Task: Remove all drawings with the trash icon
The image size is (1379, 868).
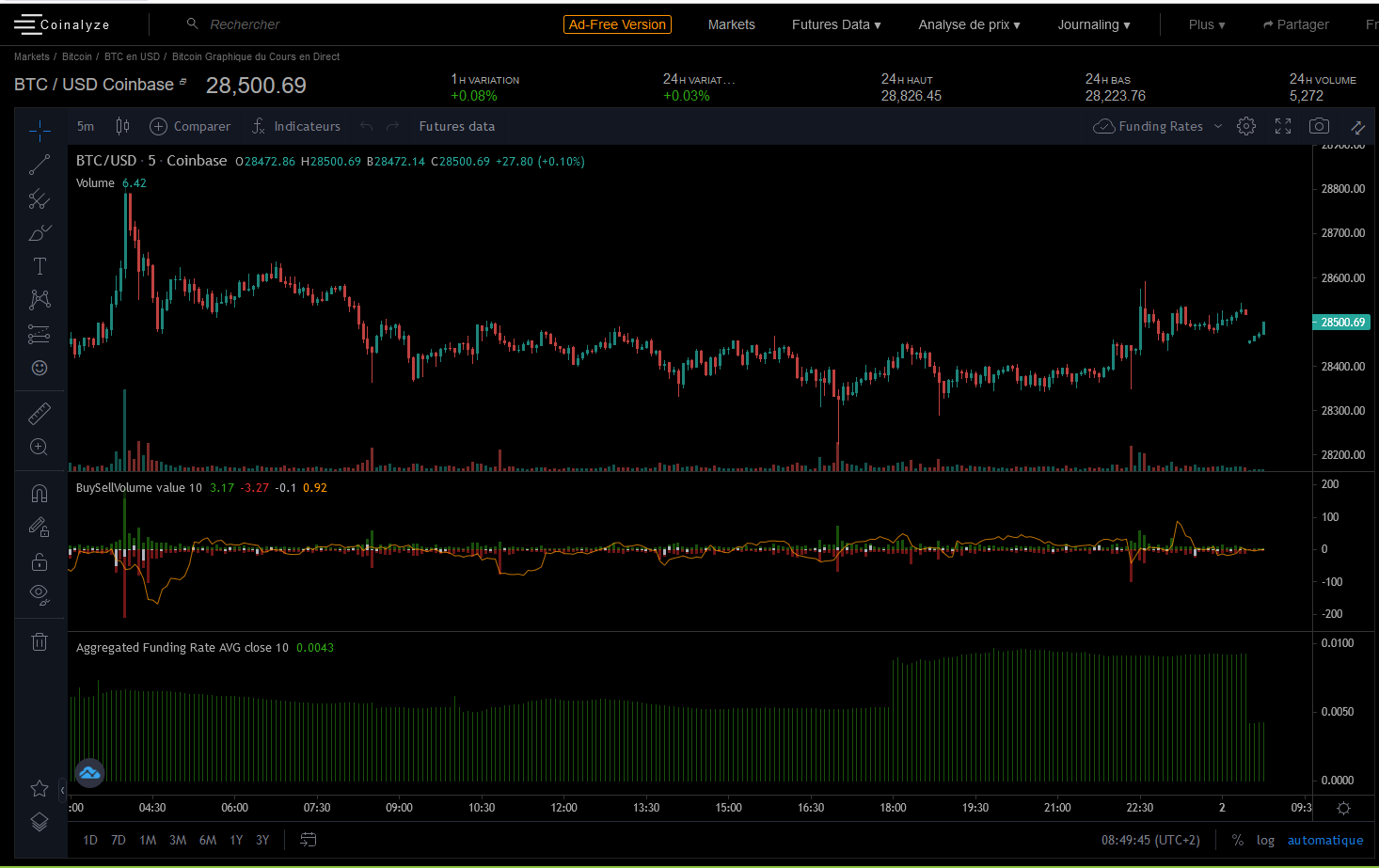Action: point(40,642)
